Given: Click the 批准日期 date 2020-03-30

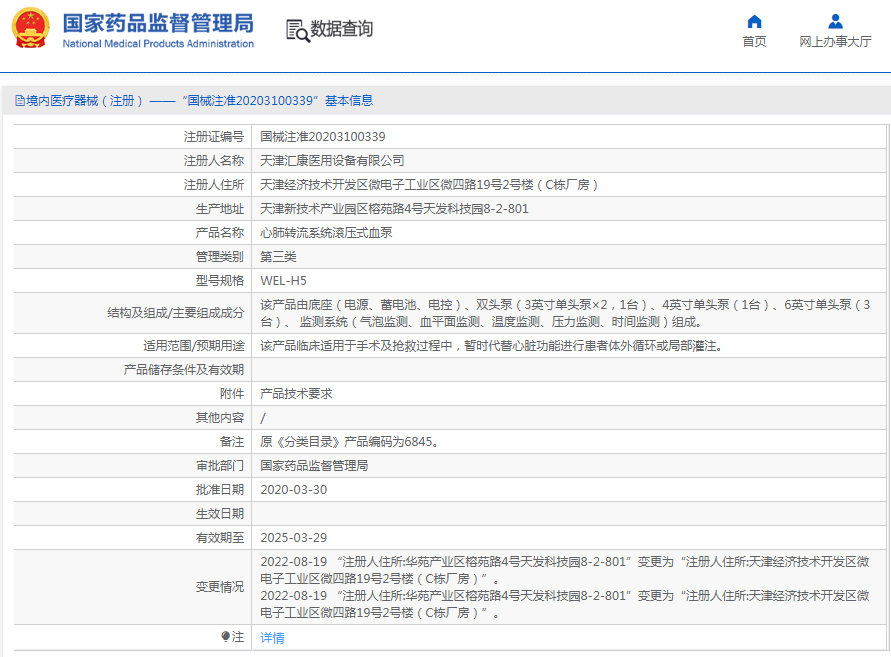Looking at the screenshot, I should (x=291, y=489).
